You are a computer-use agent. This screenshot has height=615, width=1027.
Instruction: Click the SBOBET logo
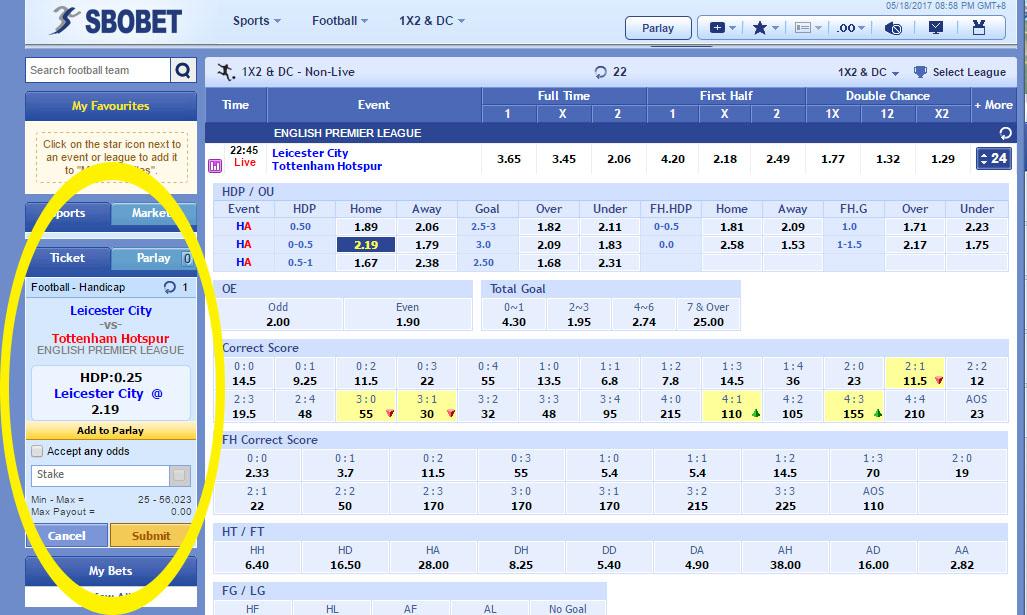click(115, 21)
